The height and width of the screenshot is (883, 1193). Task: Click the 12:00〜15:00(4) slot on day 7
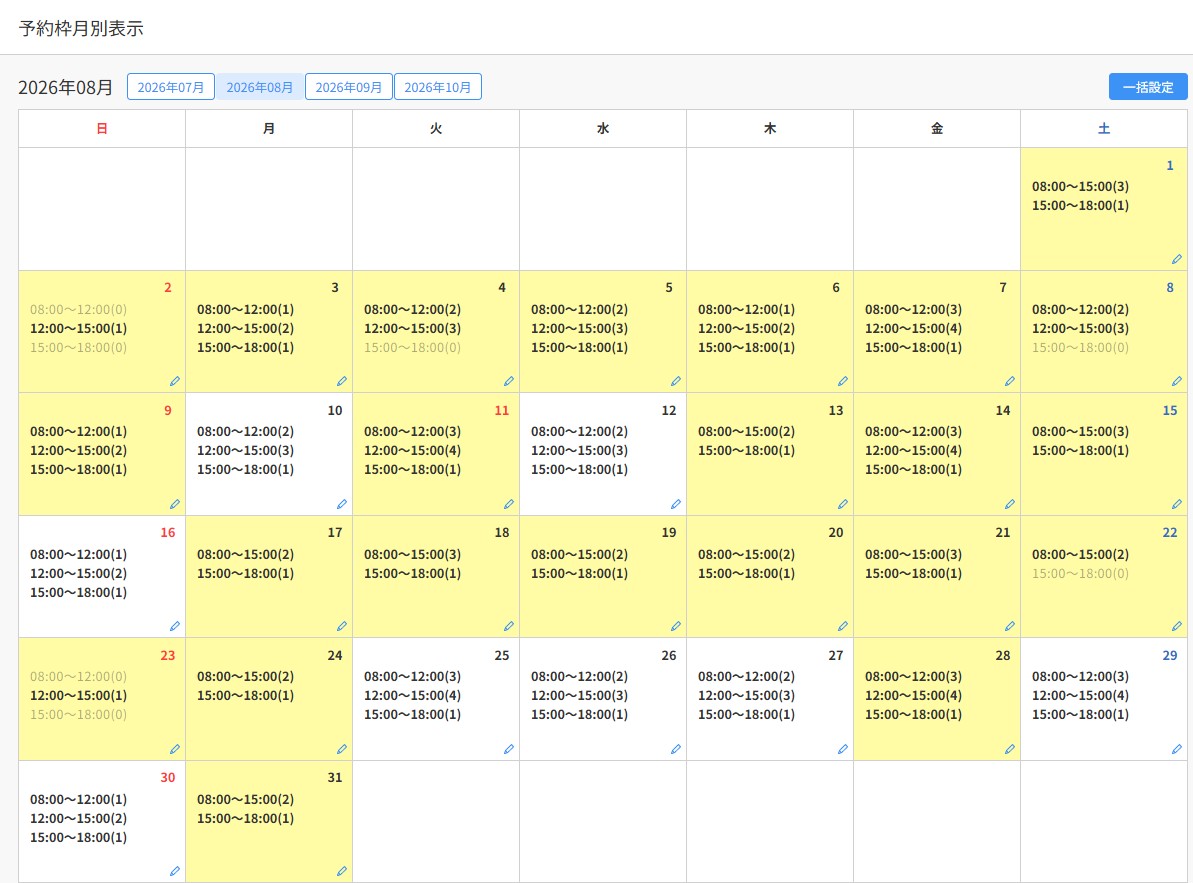[913, 329]
